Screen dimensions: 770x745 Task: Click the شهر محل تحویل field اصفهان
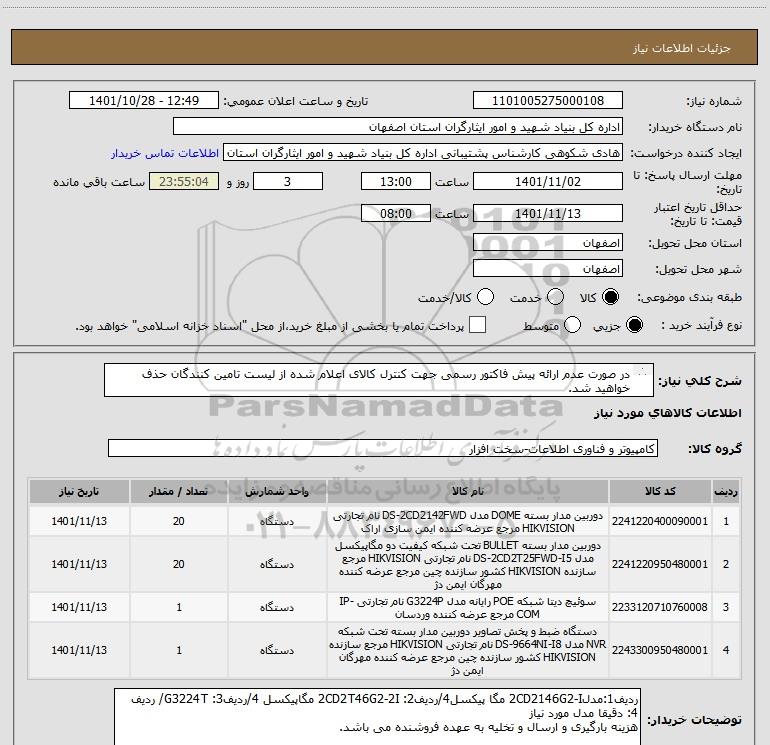pyautogui.click(x=548, y=269)
